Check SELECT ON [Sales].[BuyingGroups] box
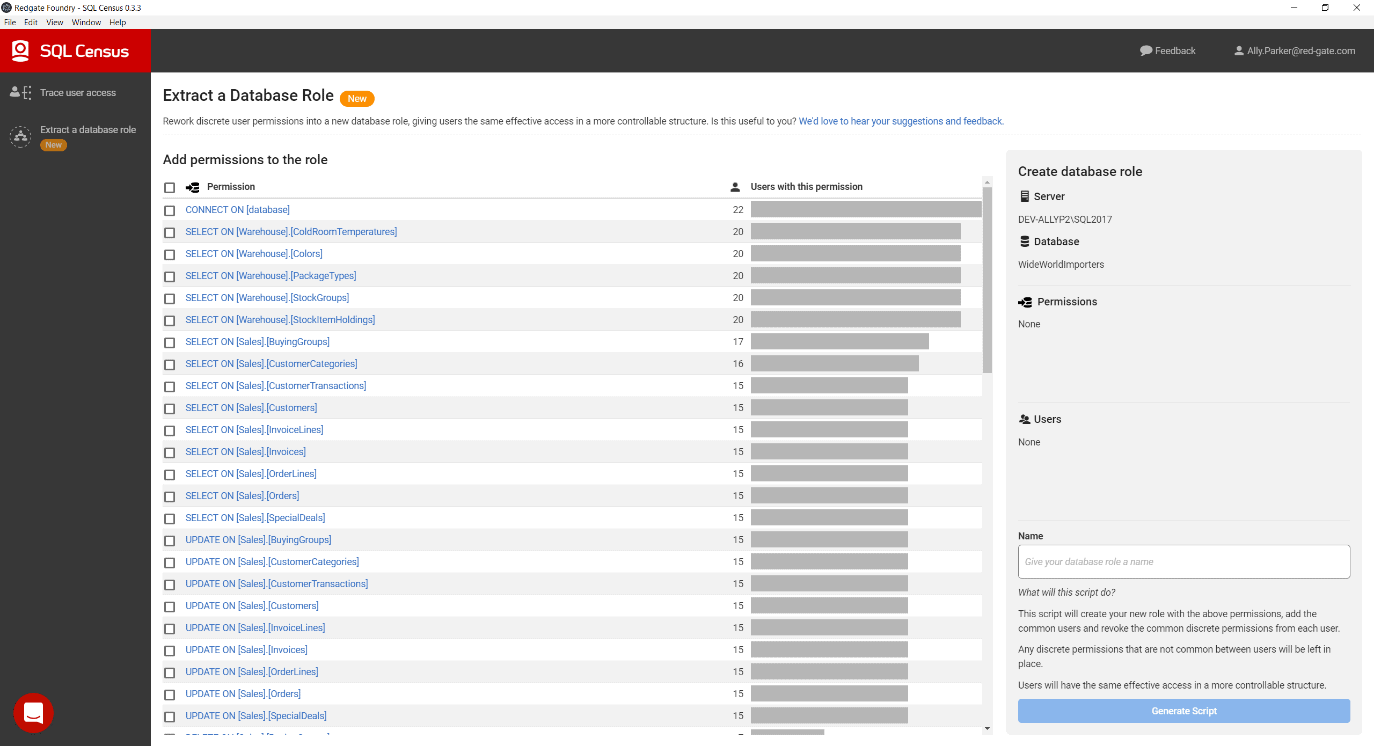Screen dimensions: 1374x746 click(169, 343)
